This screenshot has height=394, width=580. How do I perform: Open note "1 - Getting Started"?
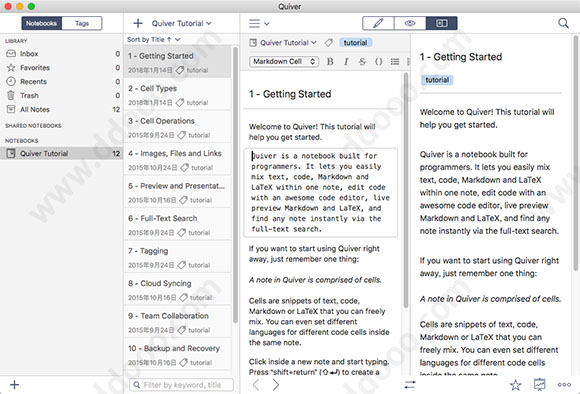click(x=178, y=62)
